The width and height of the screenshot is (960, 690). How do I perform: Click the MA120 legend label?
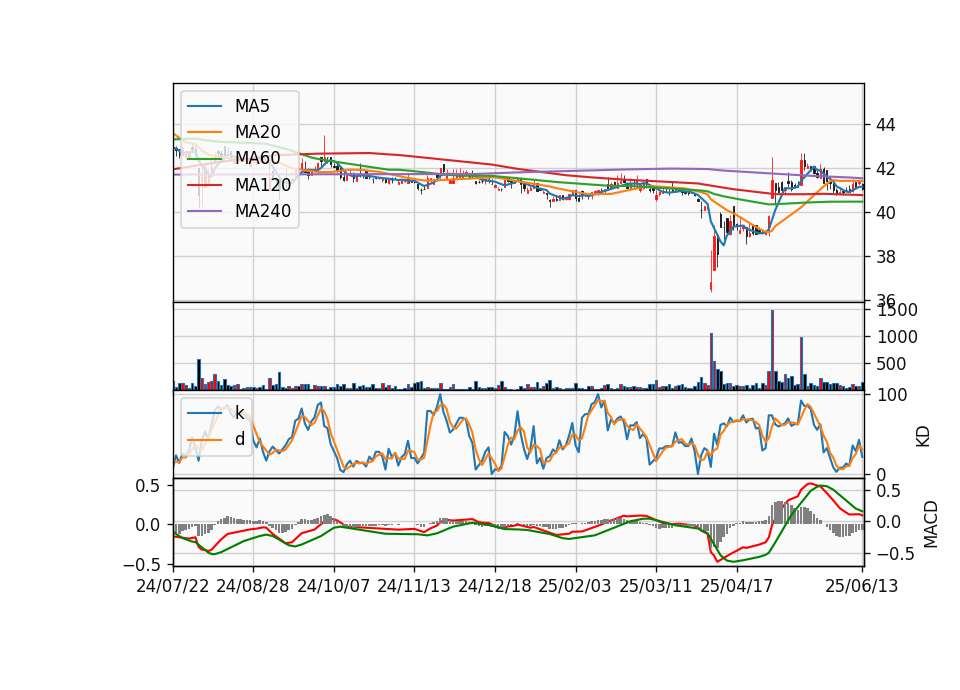263,184
